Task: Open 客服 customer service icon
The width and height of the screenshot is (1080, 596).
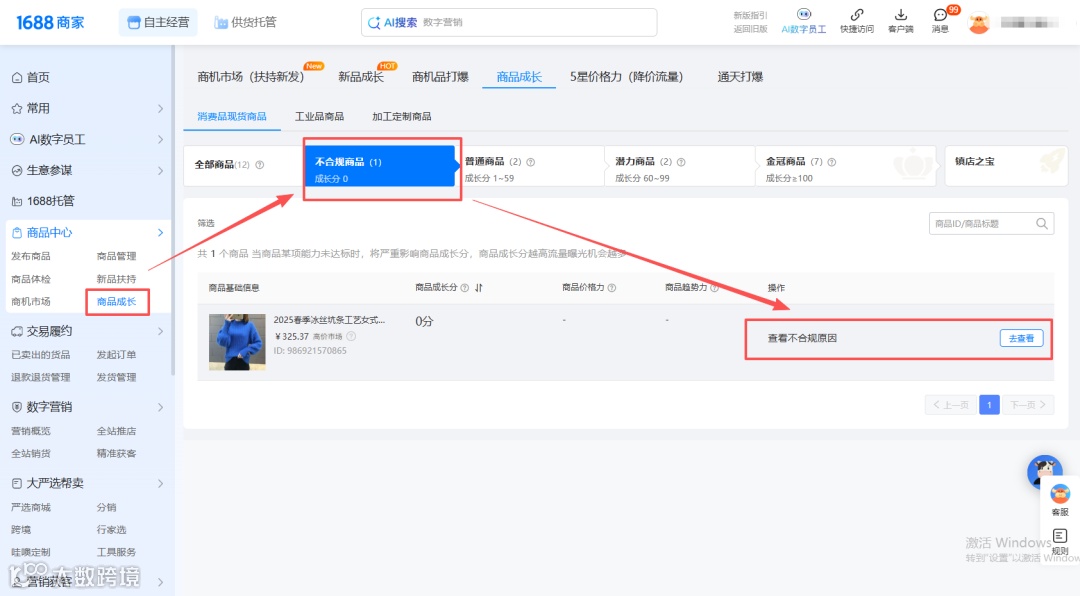Action: 1060,500
